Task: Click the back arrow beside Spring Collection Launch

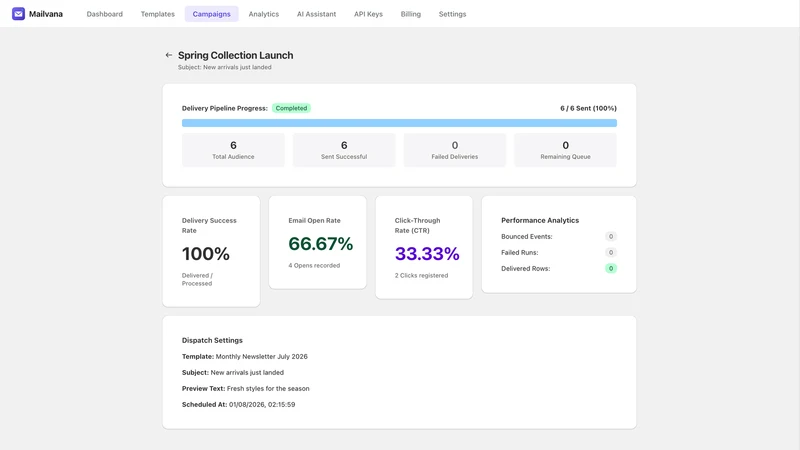Action: click(169, 55)
